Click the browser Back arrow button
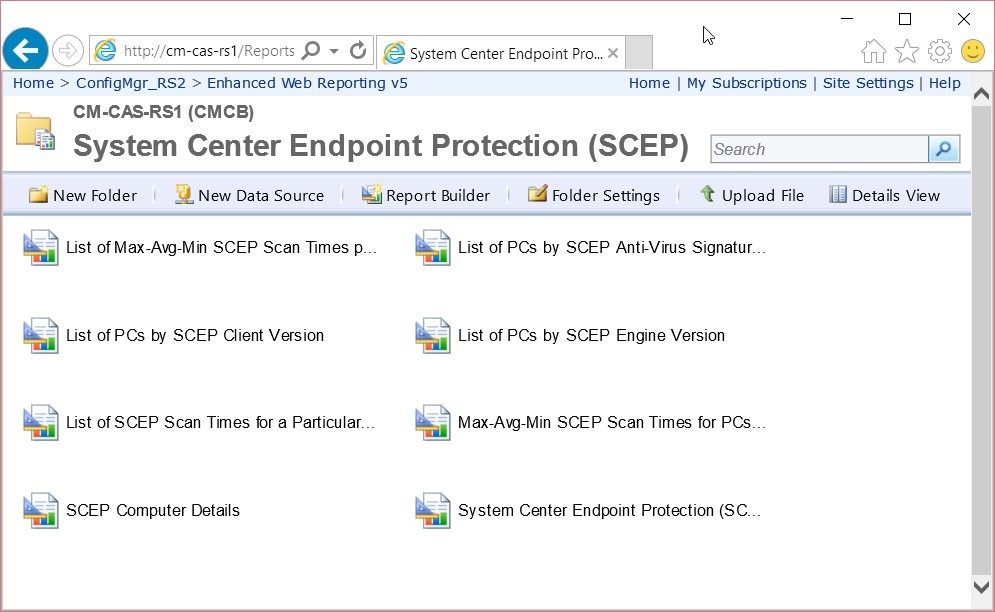 pos(25,50)
